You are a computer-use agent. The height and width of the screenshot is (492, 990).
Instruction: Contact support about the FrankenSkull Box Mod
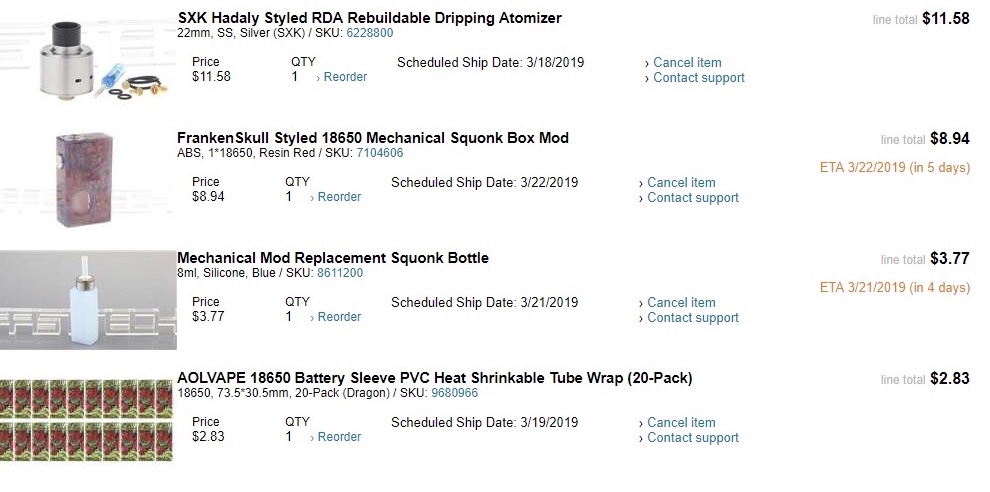[693, 198]
